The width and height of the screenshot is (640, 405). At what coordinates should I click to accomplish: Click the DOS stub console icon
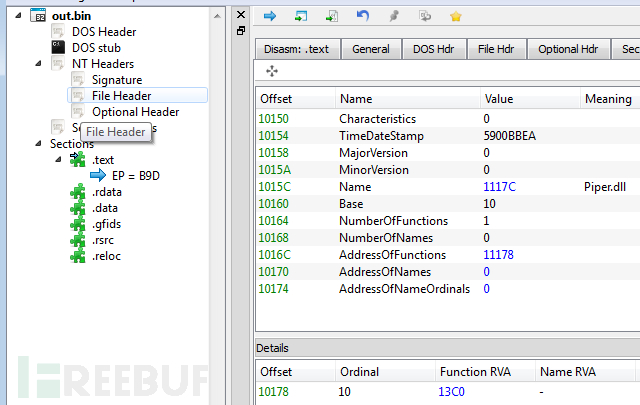click(x=59, y=48)
